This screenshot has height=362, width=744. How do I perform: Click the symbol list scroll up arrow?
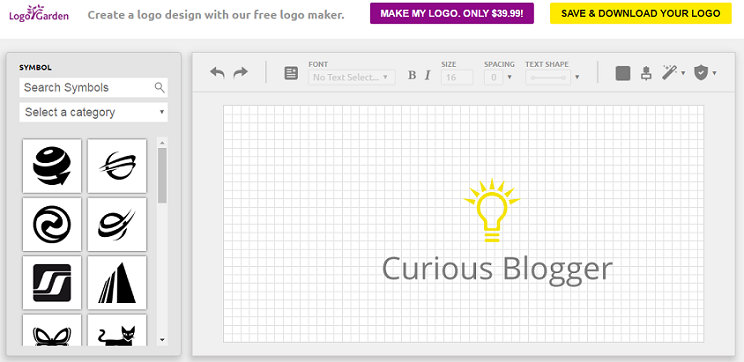point(162,142)
